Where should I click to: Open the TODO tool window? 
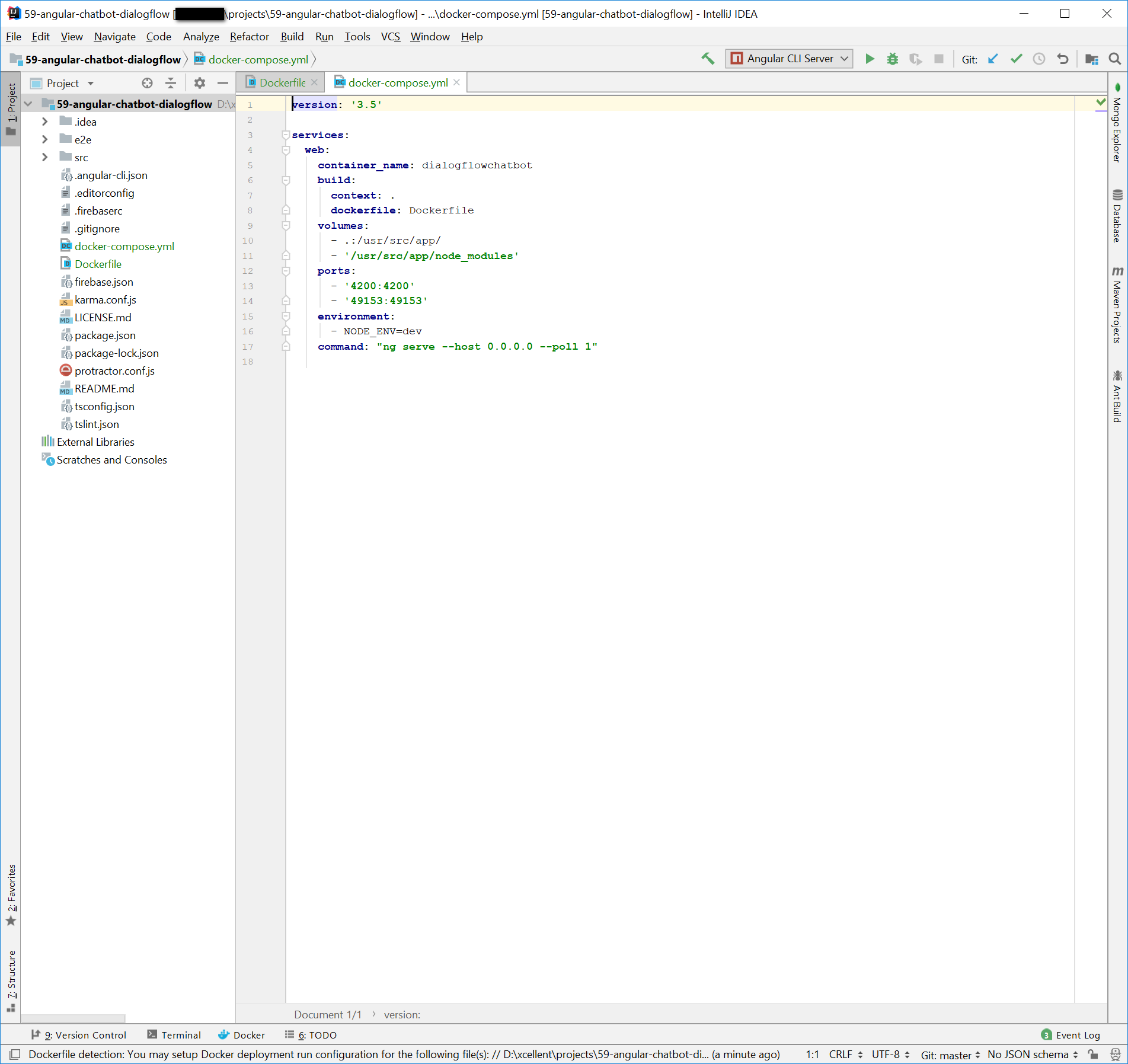tap(311, 1035)
